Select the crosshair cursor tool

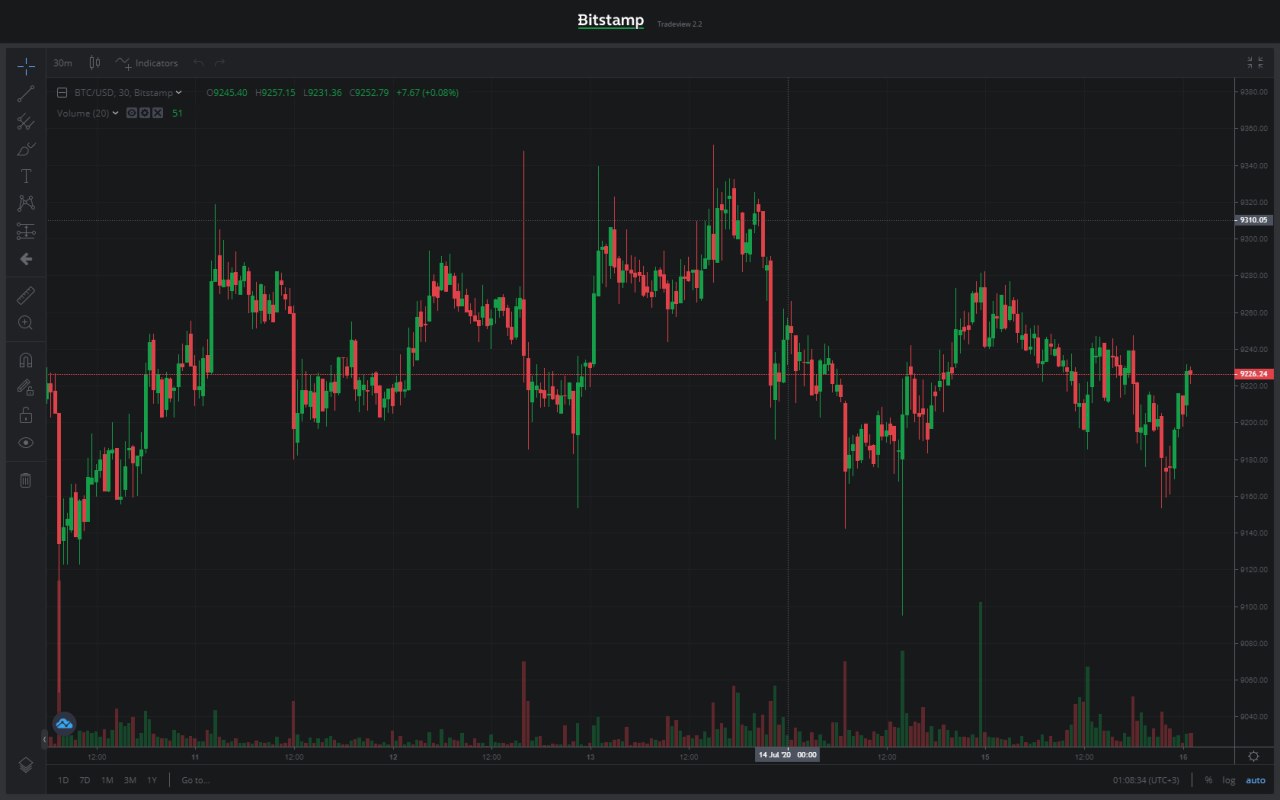point(26,66)
